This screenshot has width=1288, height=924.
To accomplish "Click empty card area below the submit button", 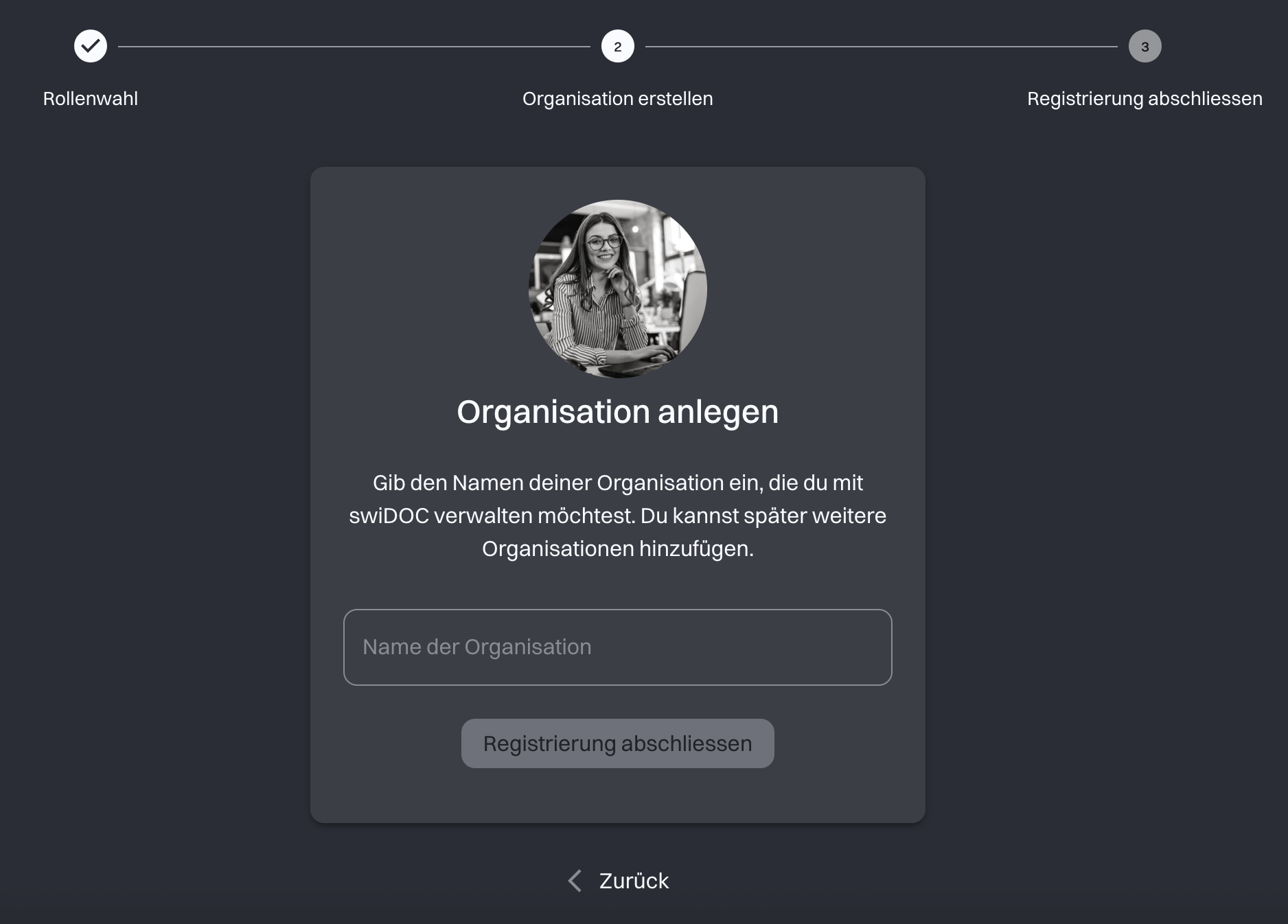I will (x=617, y=796).
